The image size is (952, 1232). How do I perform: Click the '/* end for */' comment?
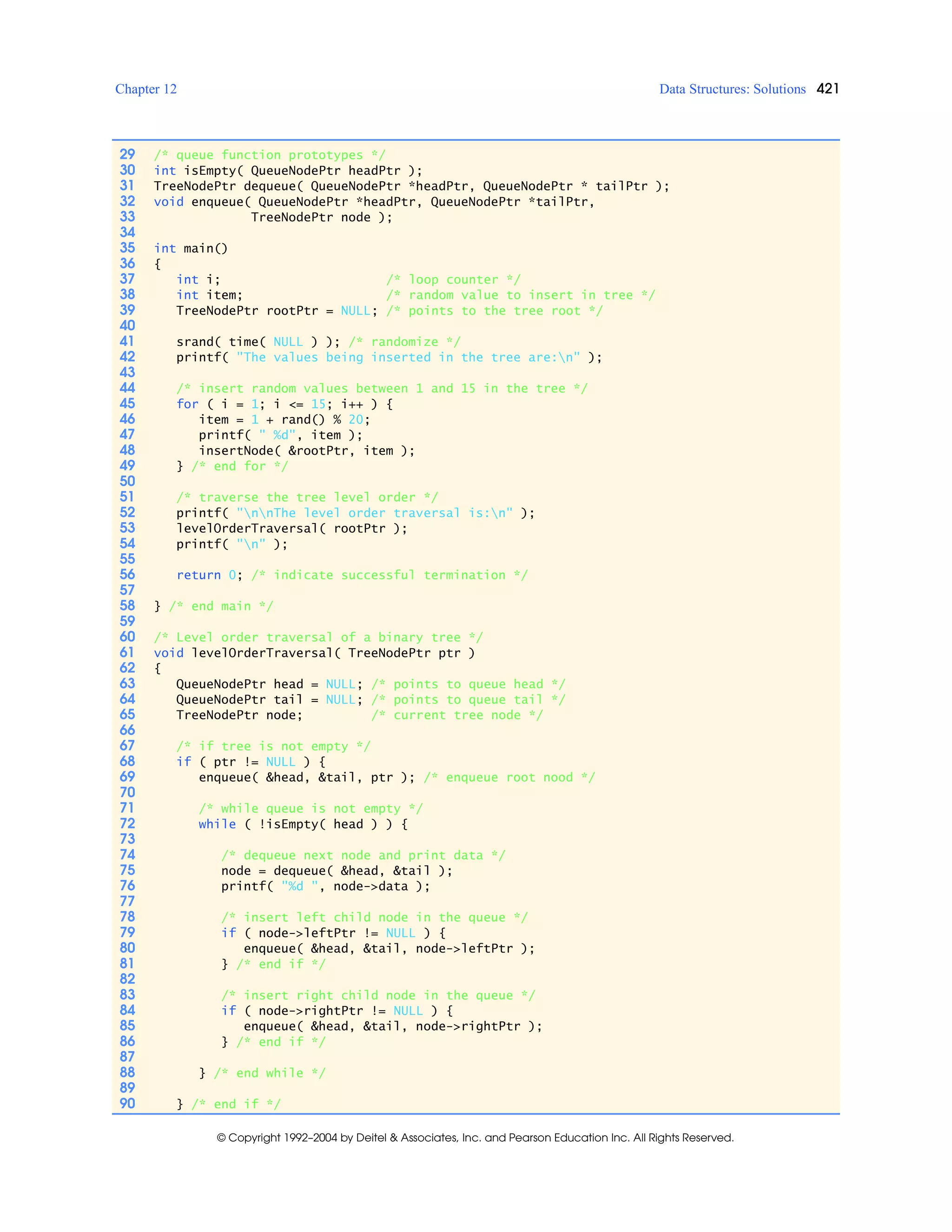[x=240, y=466]
